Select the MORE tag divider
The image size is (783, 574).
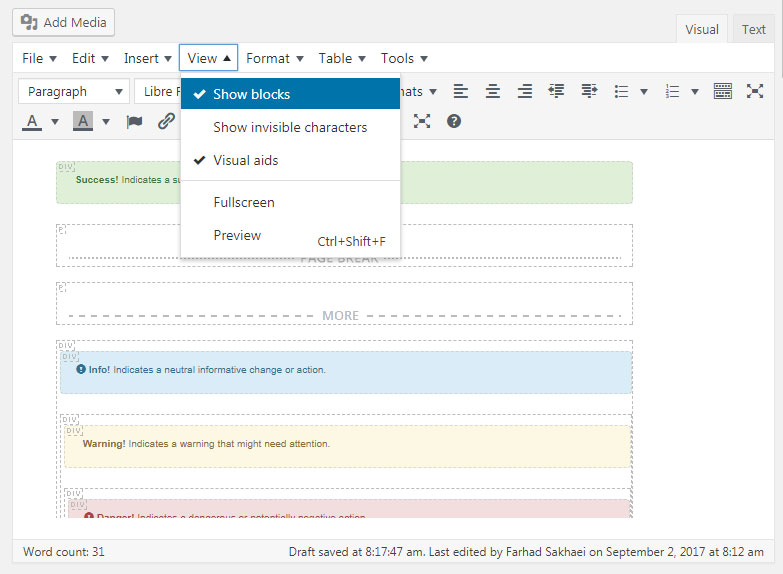(344, 316)
